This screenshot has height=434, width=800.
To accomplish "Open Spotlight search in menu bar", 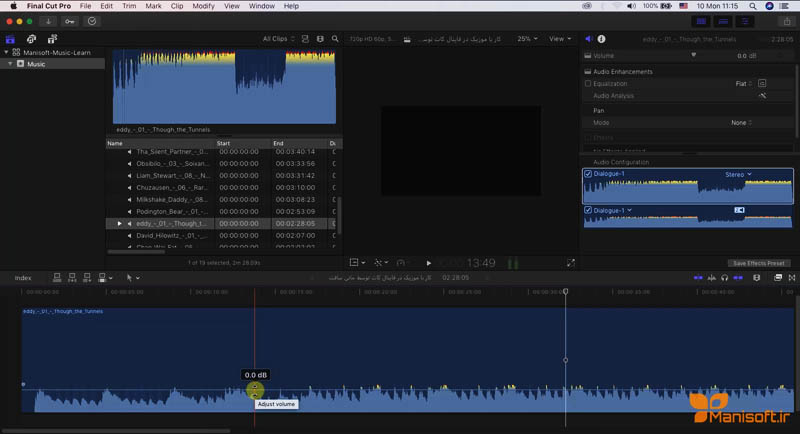I will click(x=753, y=6).
